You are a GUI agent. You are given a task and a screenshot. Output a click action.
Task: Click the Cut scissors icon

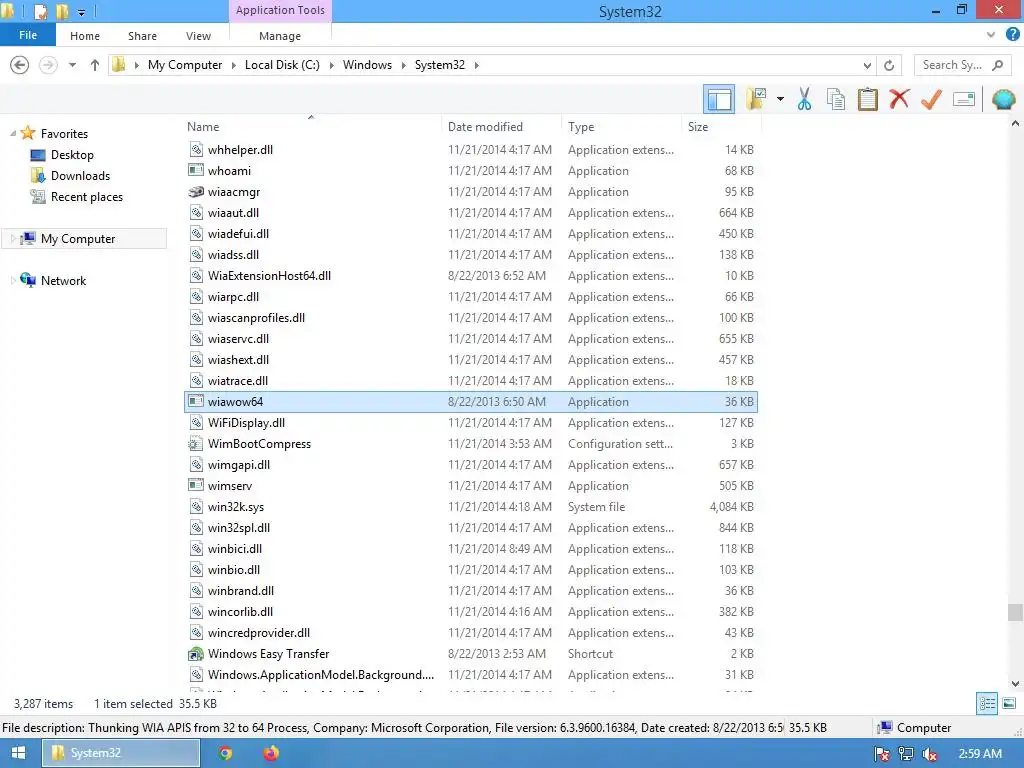(x=805, y=99)
